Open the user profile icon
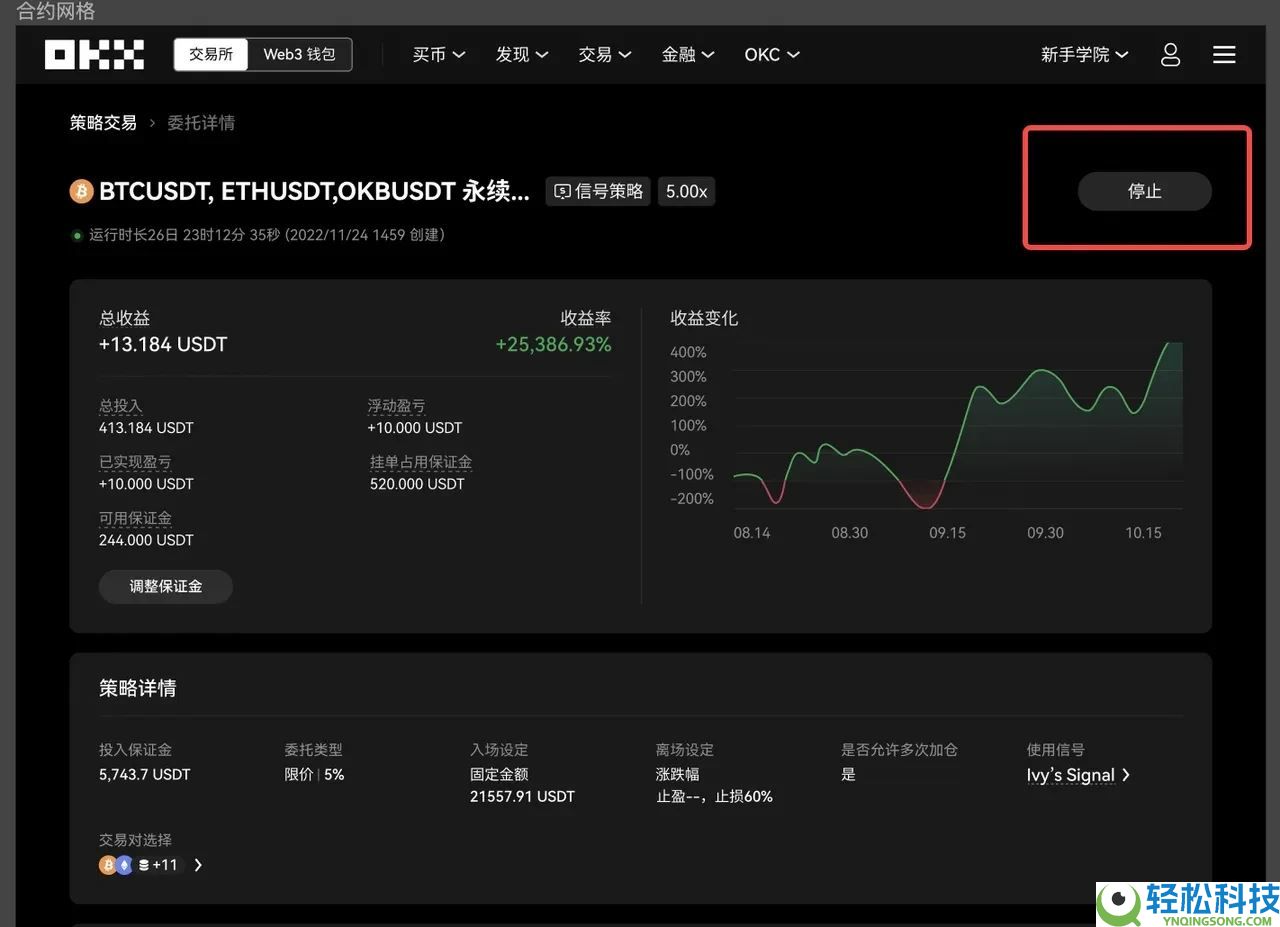 point(1170,54)
